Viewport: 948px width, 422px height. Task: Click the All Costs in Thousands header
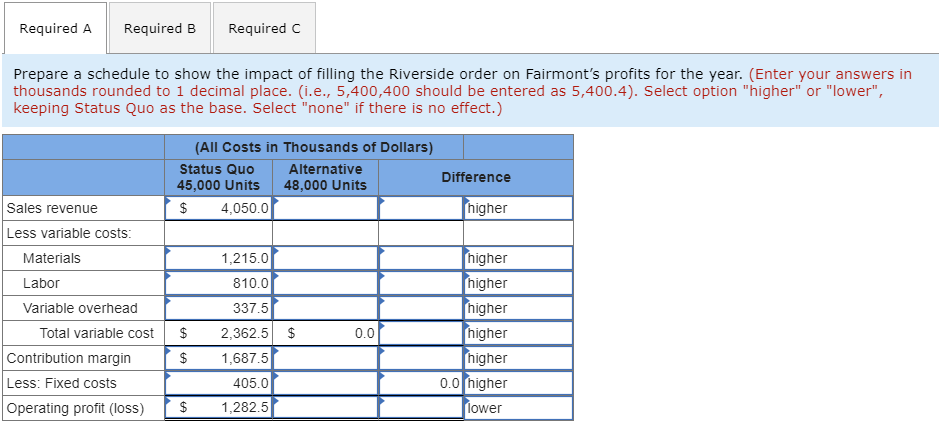point(314,147)
